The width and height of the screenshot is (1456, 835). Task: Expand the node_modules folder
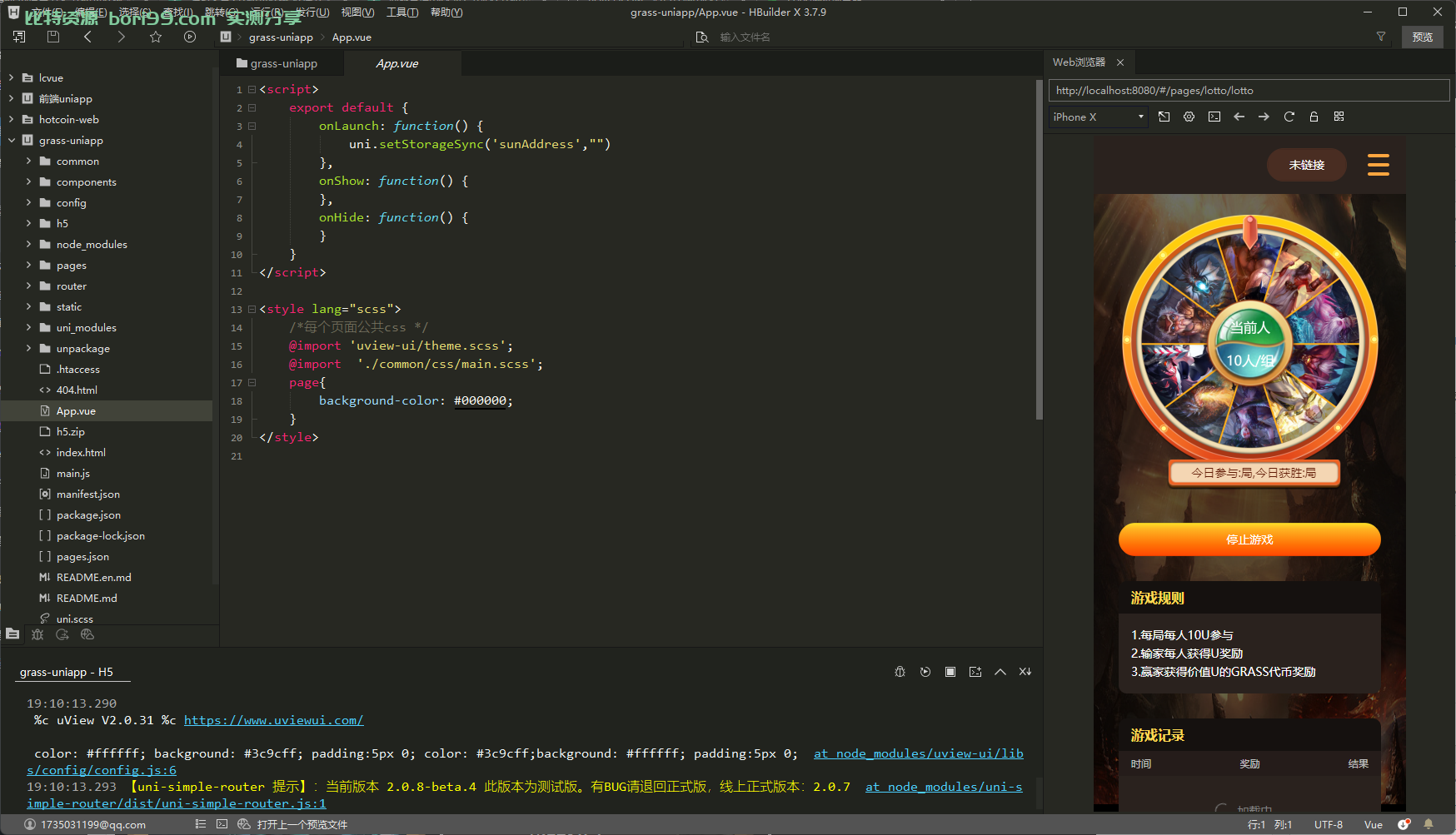[x=28, y=244]
